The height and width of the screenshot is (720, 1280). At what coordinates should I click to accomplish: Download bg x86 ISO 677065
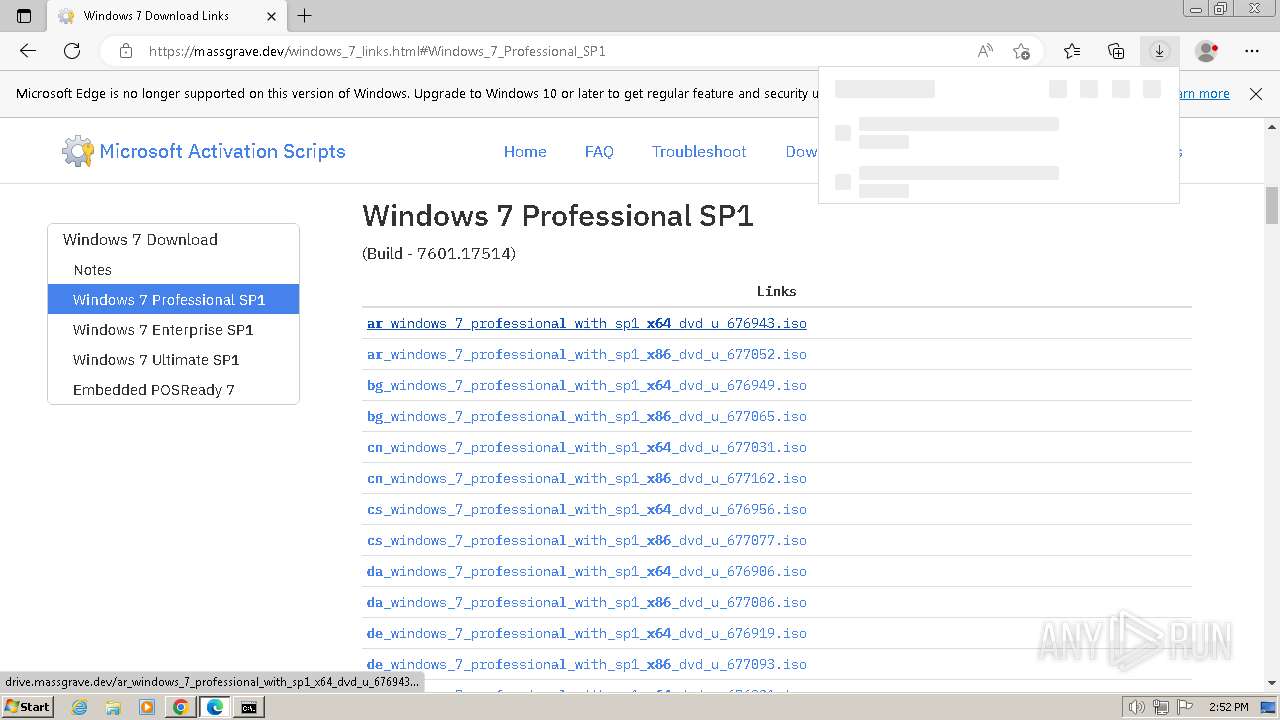(x=587, y=416)
